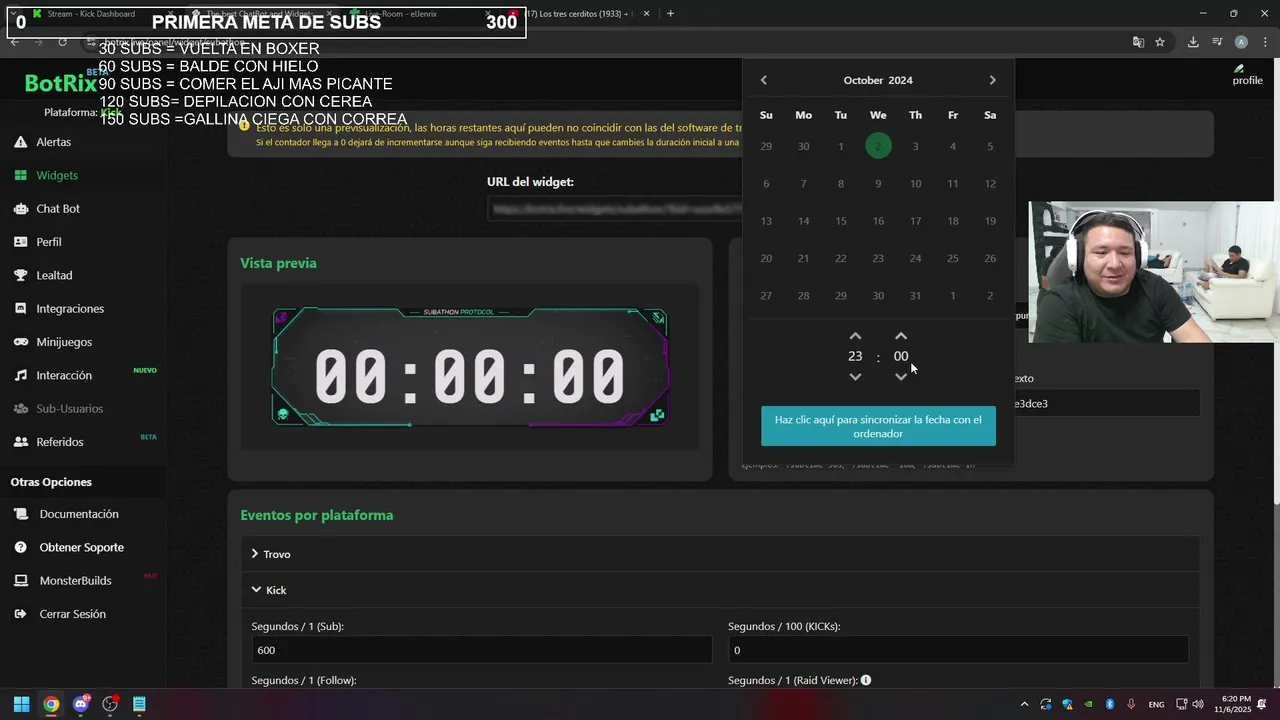
Task: Switch to the Los tres cerditos tab
Action: pos(580,14)
